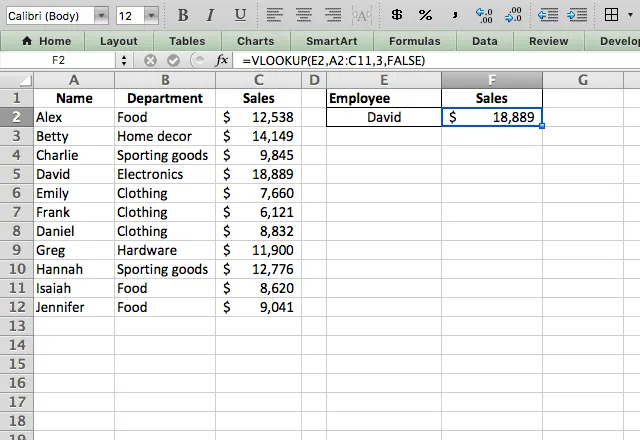Align text right
Viewport: 640px width, 440px height.
[332, 15]
